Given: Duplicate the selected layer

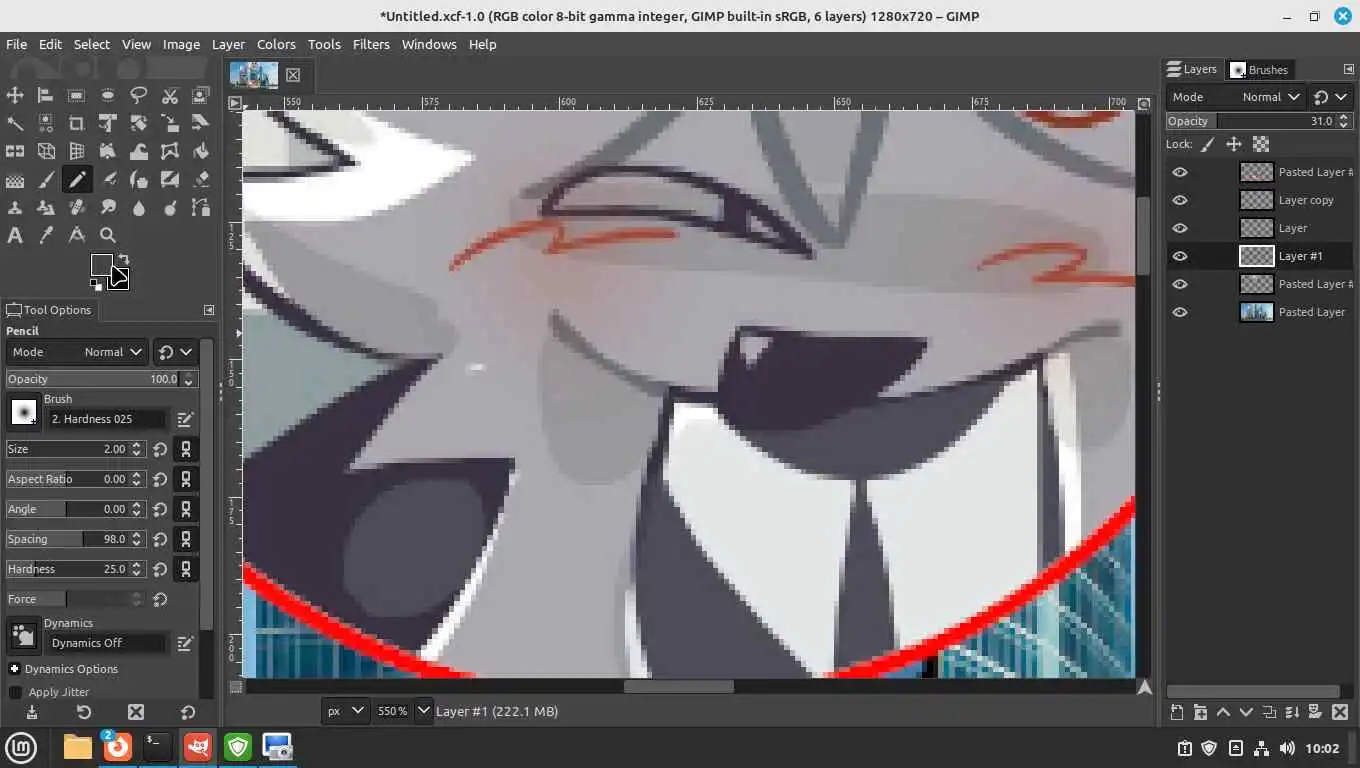Looking at the screenshot, I should pyautogui.click(x=1269, y=712).
